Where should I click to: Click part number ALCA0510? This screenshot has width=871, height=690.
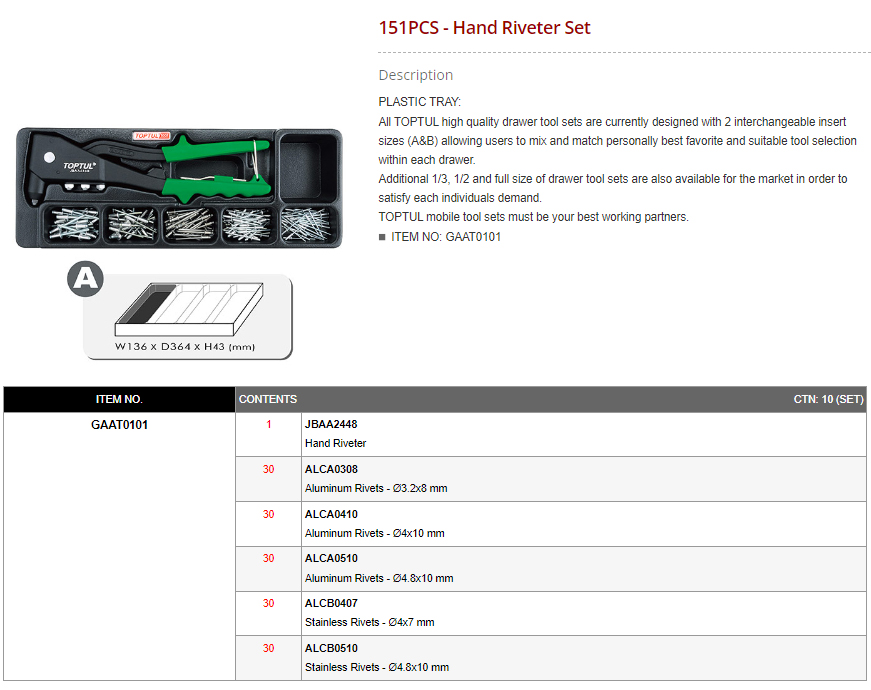[x=331, y=558]
